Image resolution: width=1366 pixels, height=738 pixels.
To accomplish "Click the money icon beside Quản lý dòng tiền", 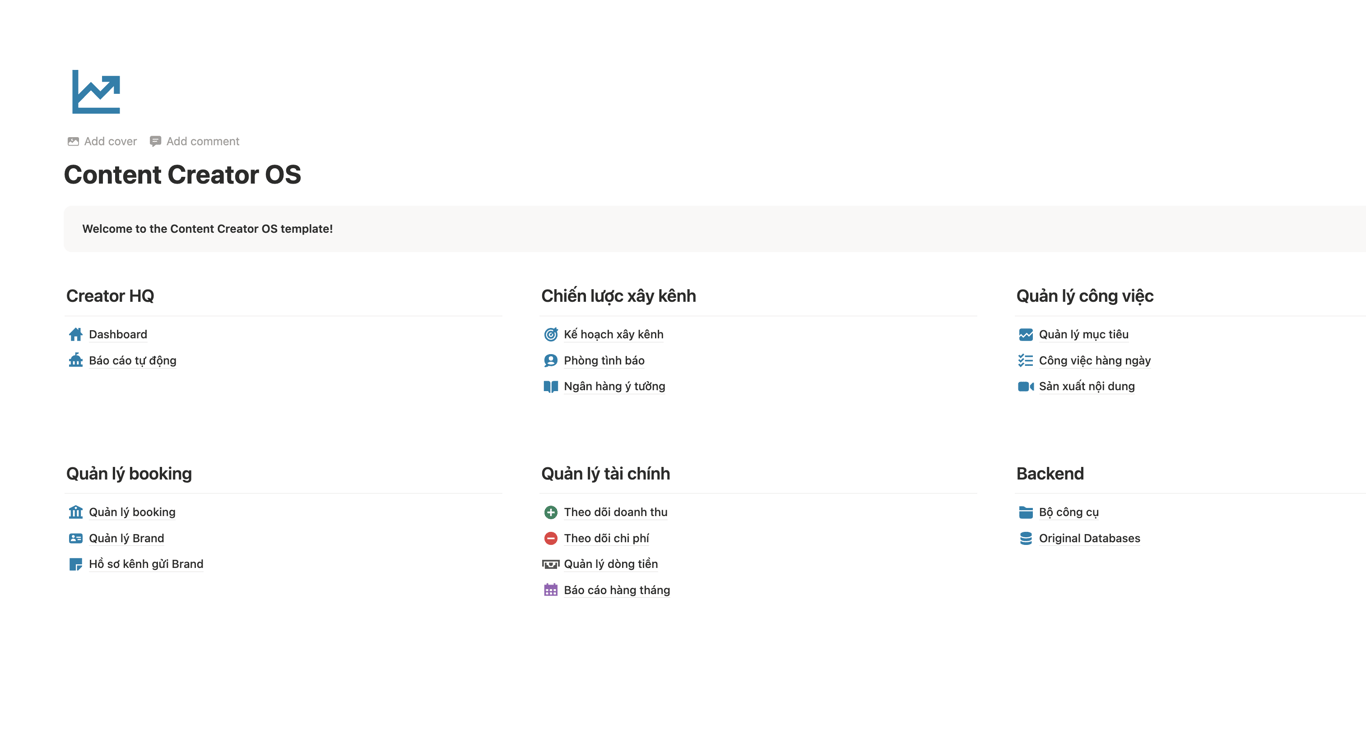I will point(551,564).
